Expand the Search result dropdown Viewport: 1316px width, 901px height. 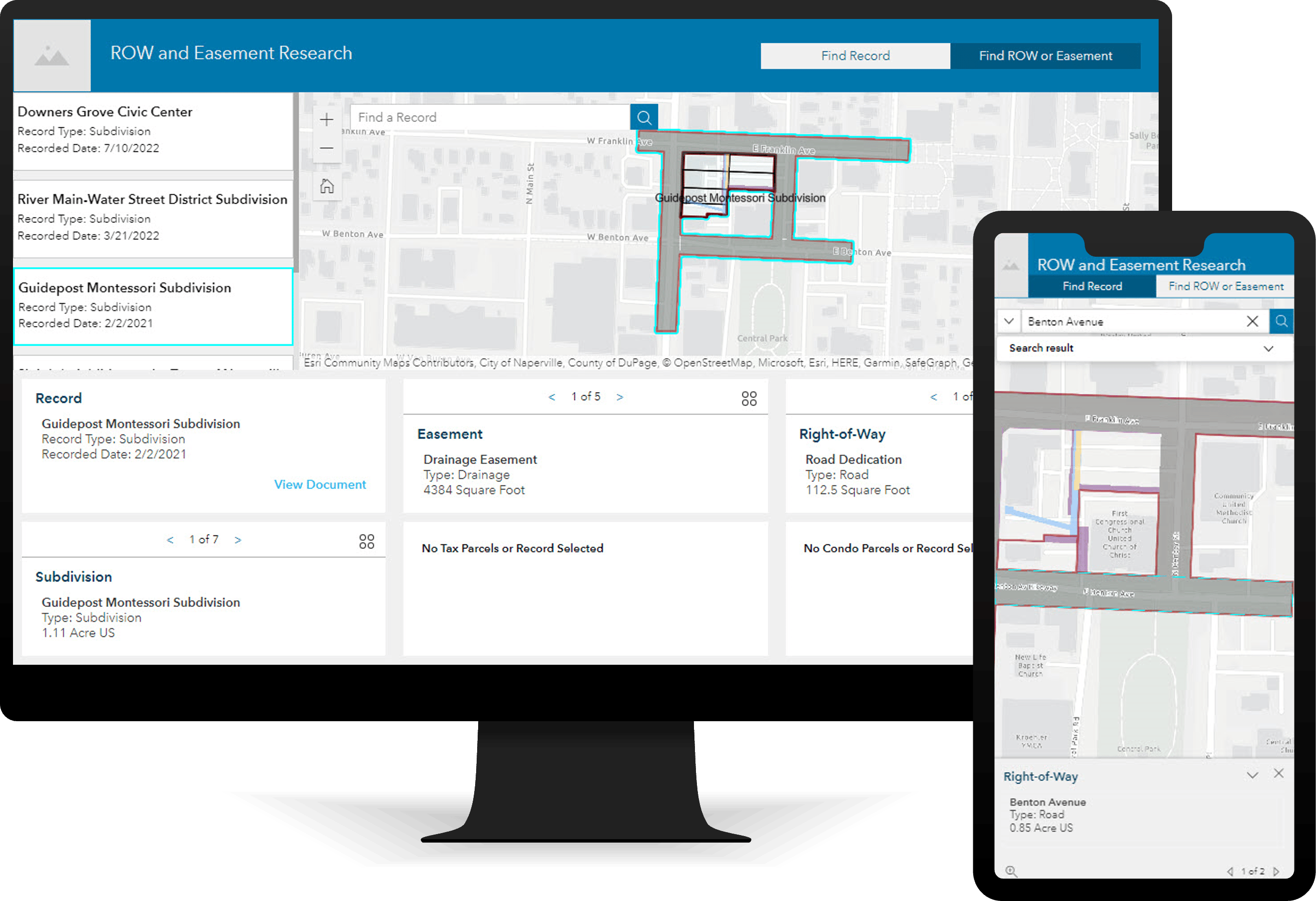pyautogui.click(x=1268, y=349)
